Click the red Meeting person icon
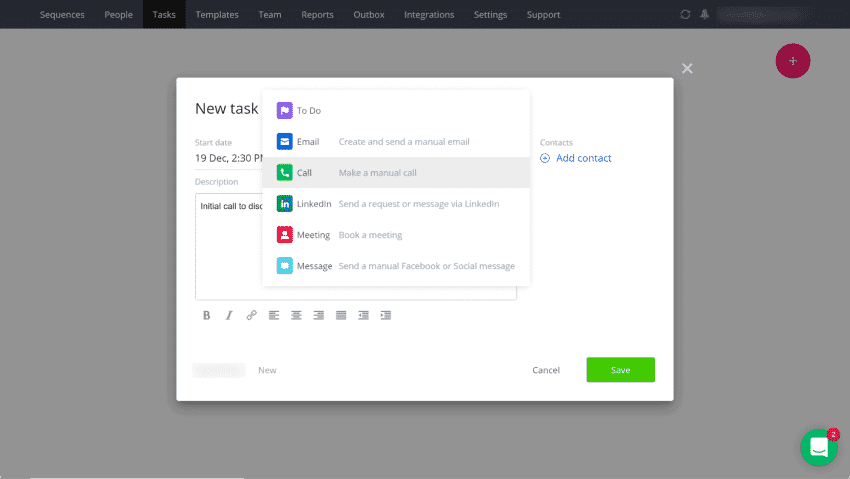The image size is (850, 479). [285, 235]
